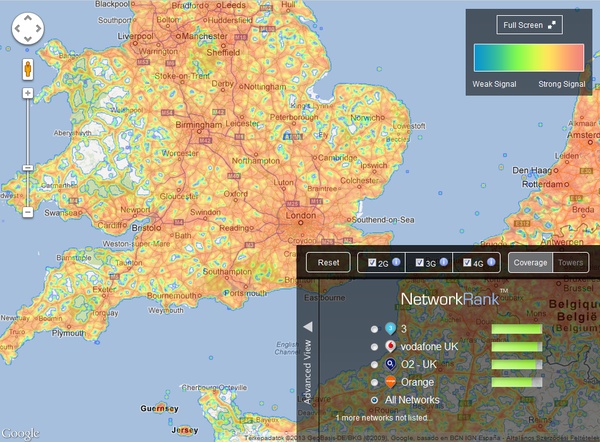Click the Birmingham city label
Viewport: 600px width, 442px height.
point(199,125)
